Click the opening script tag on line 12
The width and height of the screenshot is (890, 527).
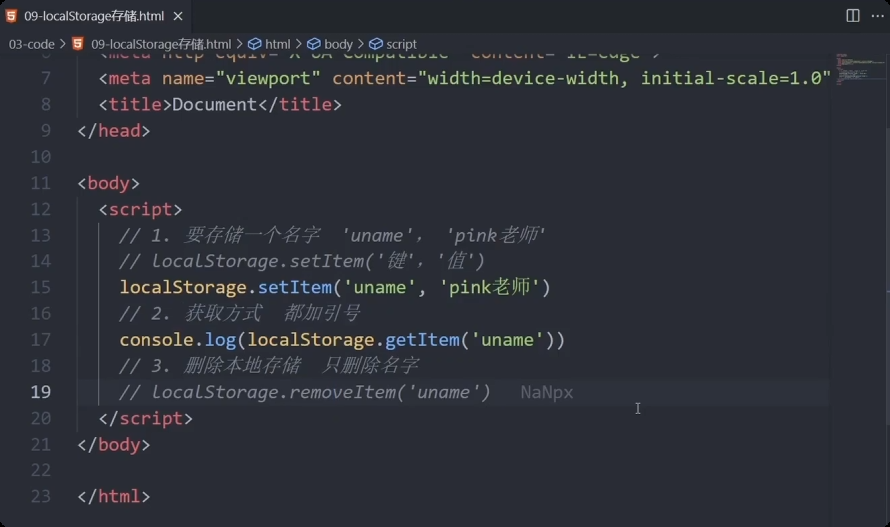click(140, 210)
